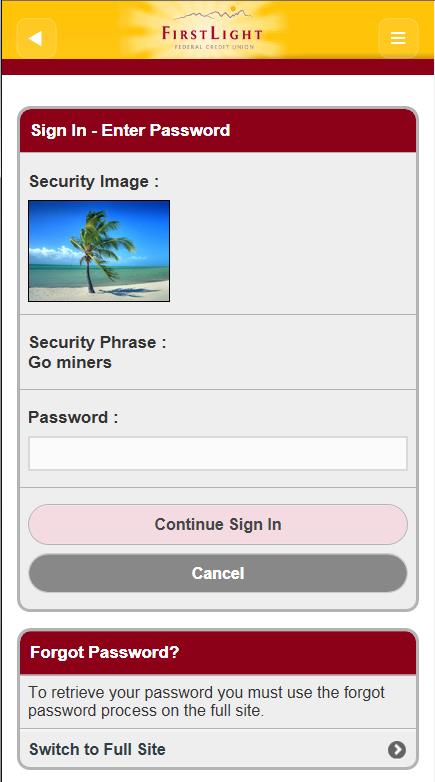Click the forgot password instructions text
Image resolution: width=435 pixels, height=782 pixels.
click(x=207, y=701)
